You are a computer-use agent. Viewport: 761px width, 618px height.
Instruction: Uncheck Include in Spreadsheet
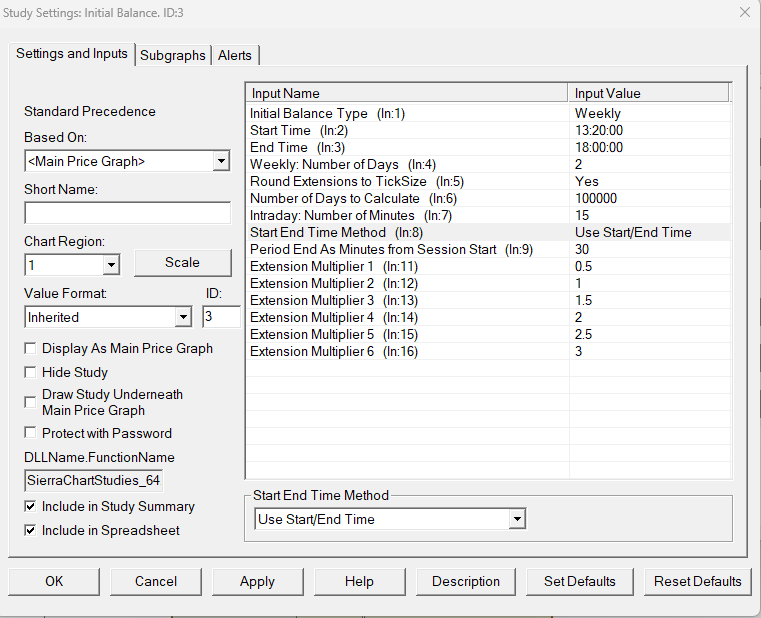pos(31,530)
